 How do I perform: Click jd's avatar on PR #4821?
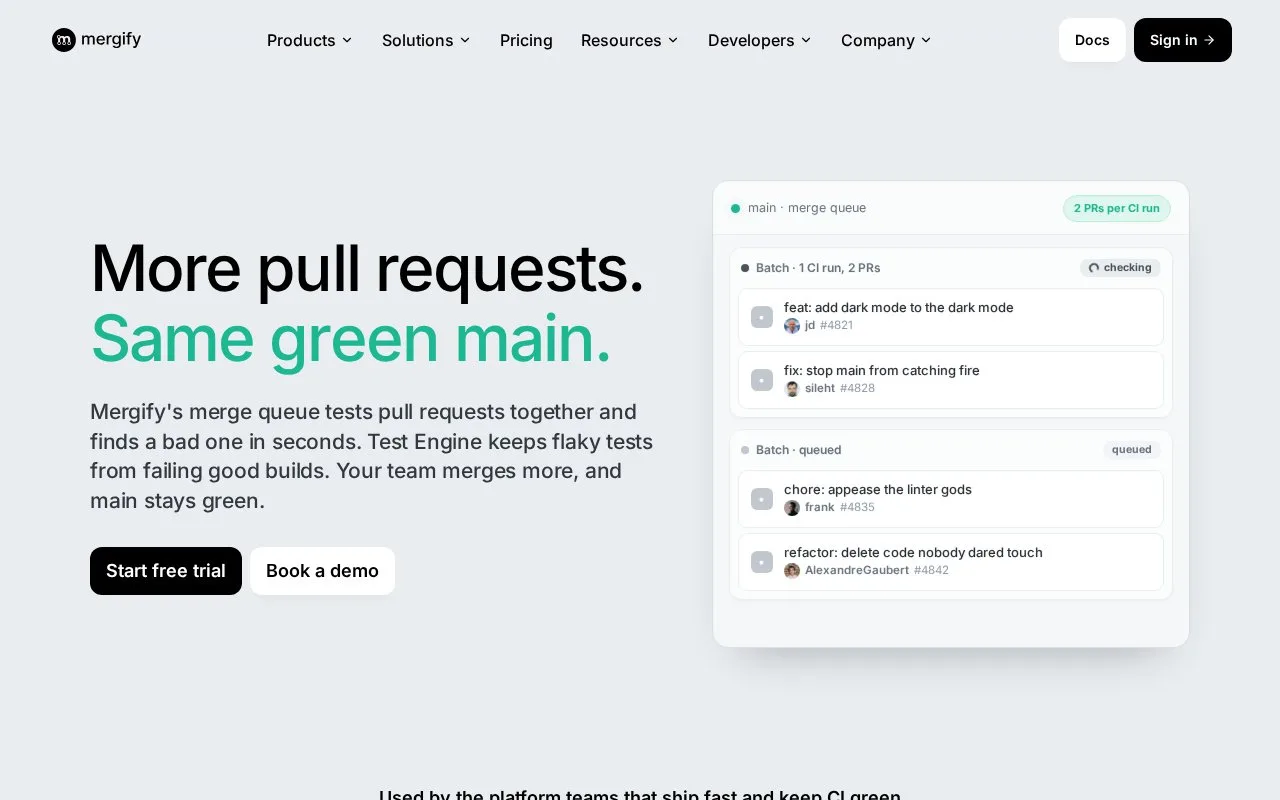coord(792,326)
